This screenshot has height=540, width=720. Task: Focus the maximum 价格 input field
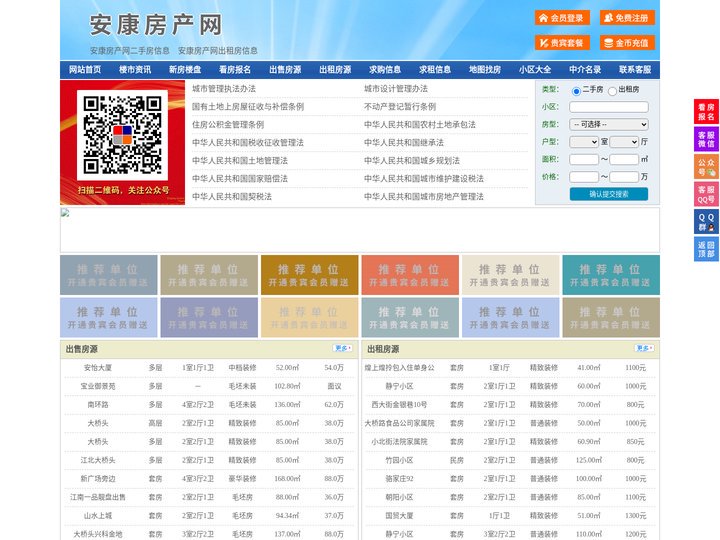(x=624, y=177)
